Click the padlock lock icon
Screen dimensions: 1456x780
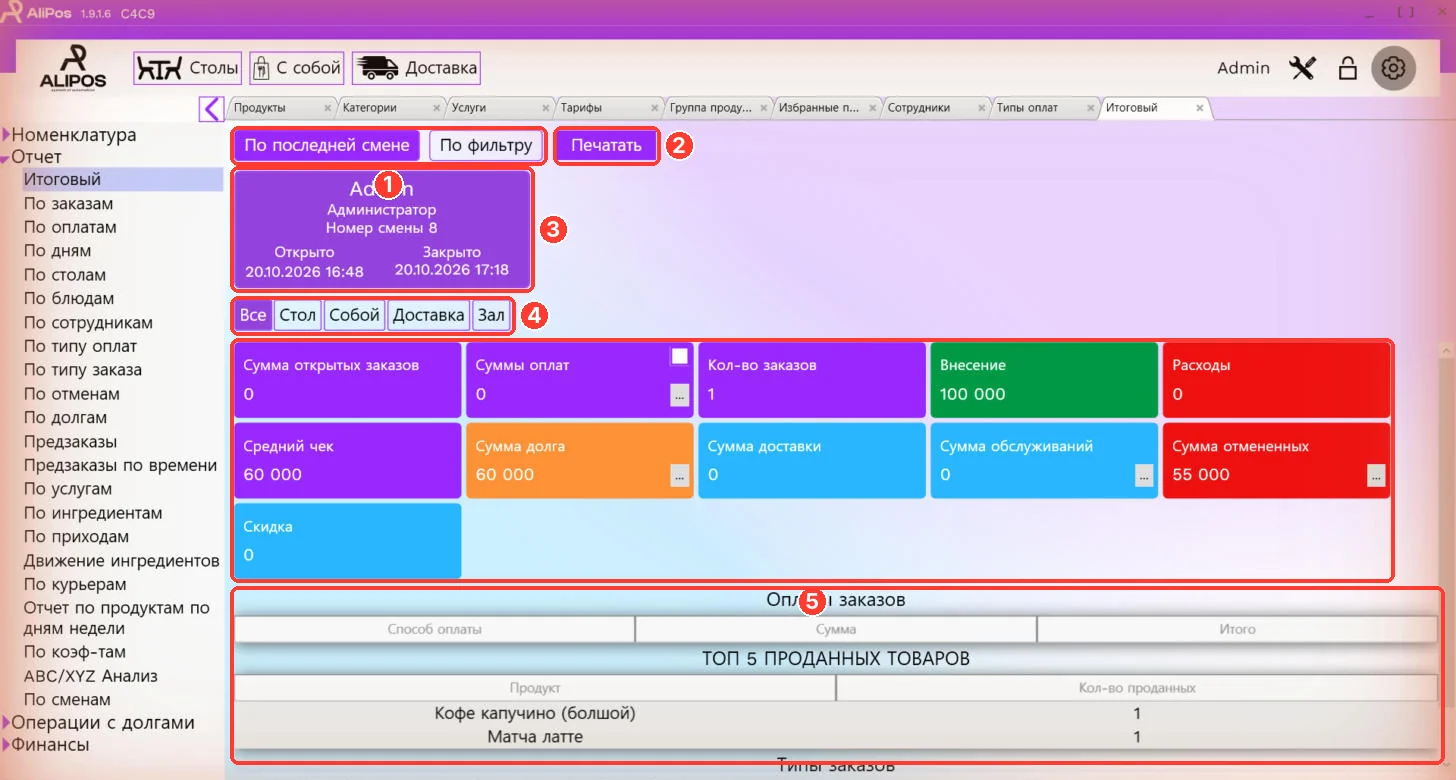pos(1347,68)
